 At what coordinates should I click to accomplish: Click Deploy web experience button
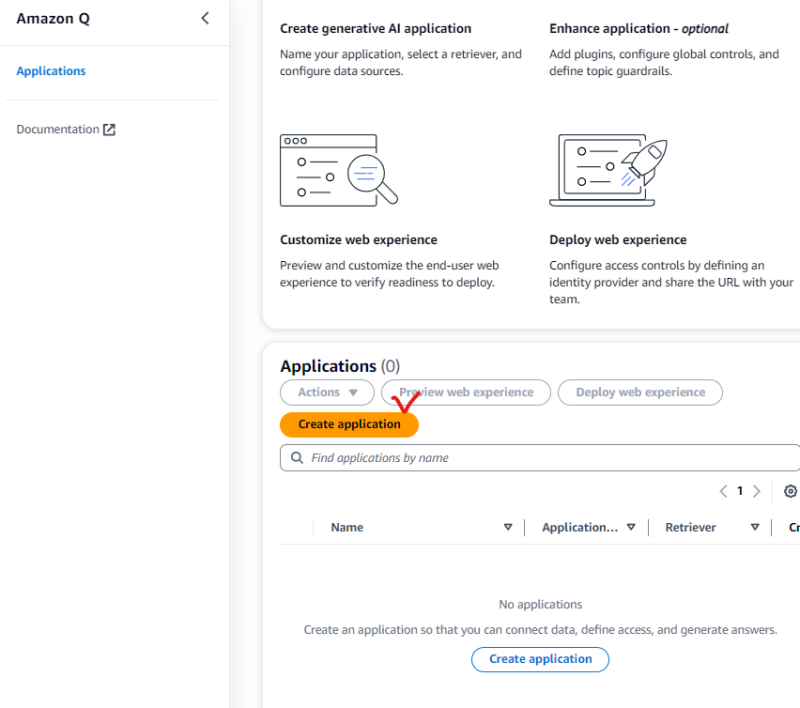pos(640,392)
